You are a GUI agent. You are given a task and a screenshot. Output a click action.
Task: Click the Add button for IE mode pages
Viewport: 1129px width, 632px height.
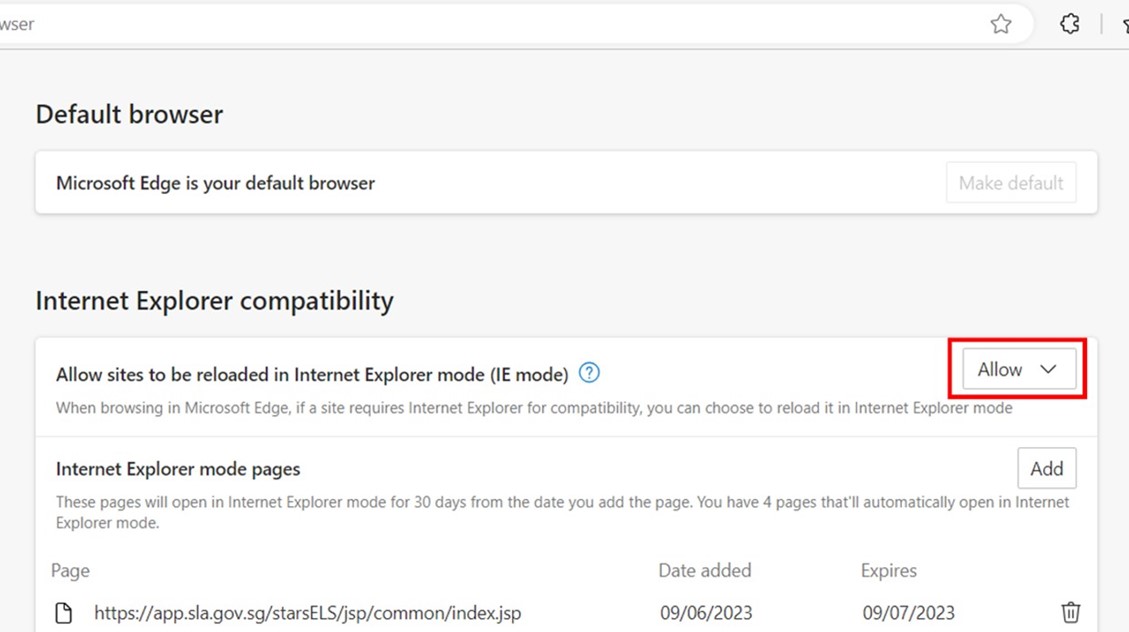pyautogui.click(x=1047, y=469)
